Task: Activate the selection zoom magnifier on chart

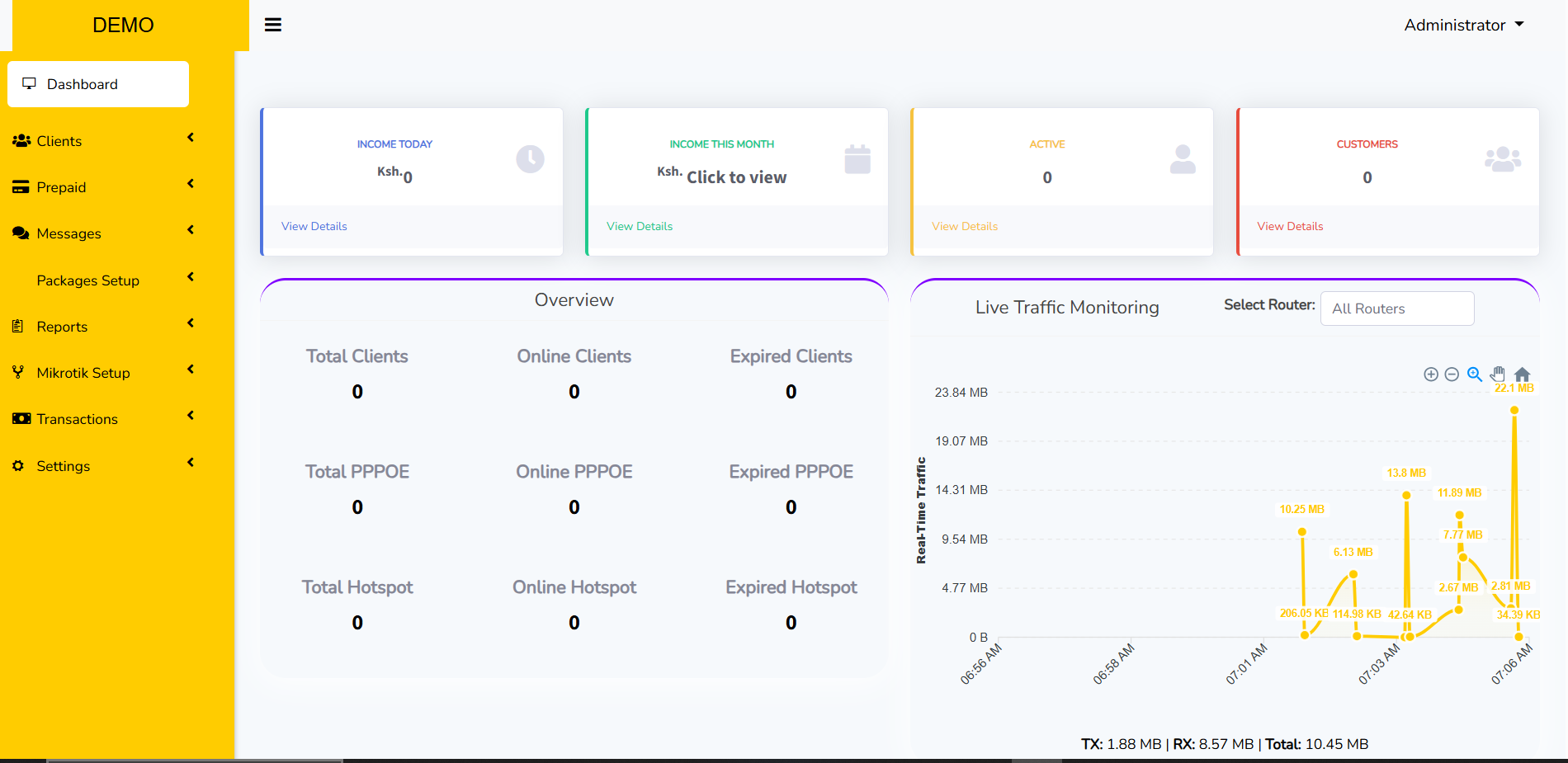Action: pos(1474,374)
